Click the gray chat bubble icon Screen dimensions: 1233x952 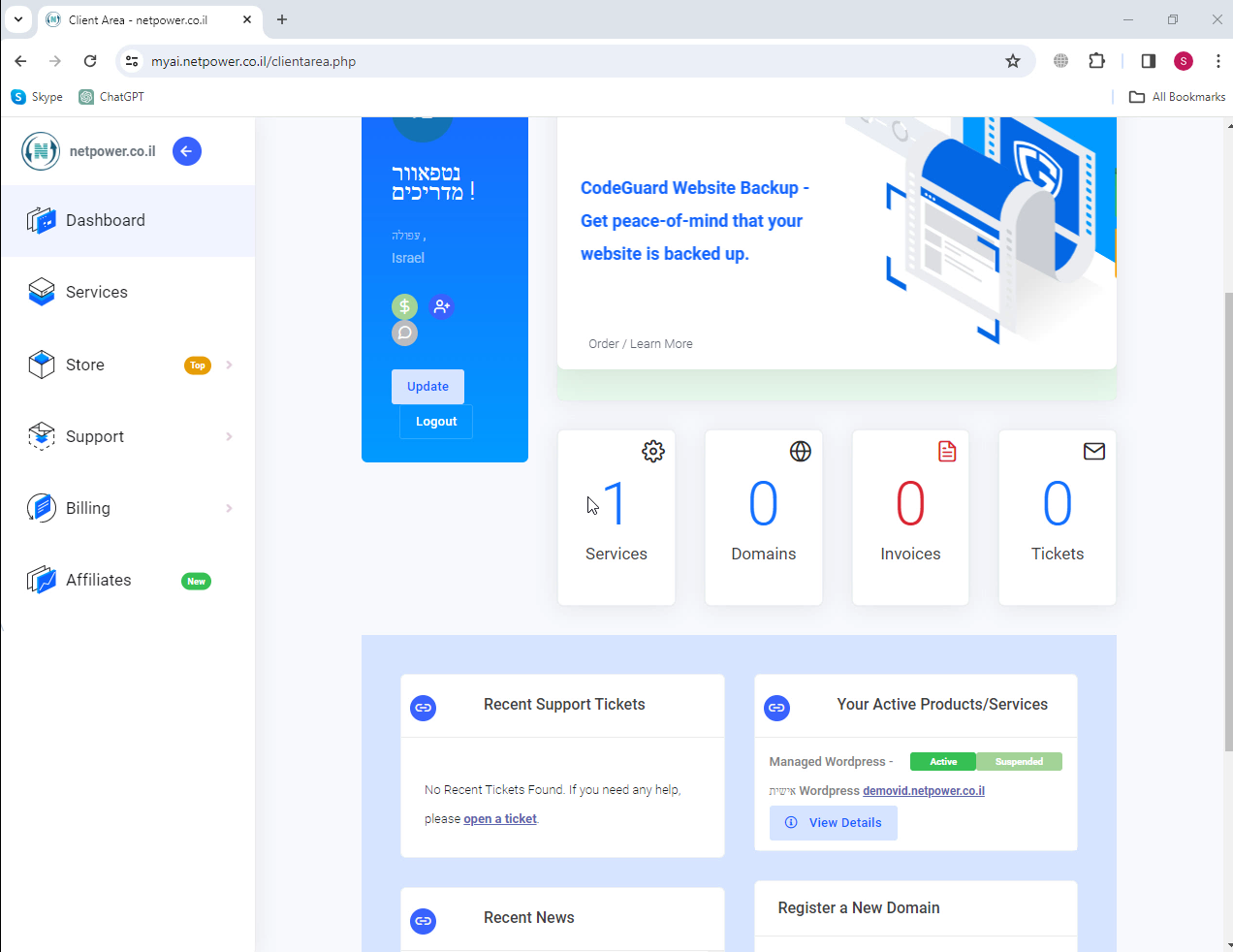[x=404, y=333]
